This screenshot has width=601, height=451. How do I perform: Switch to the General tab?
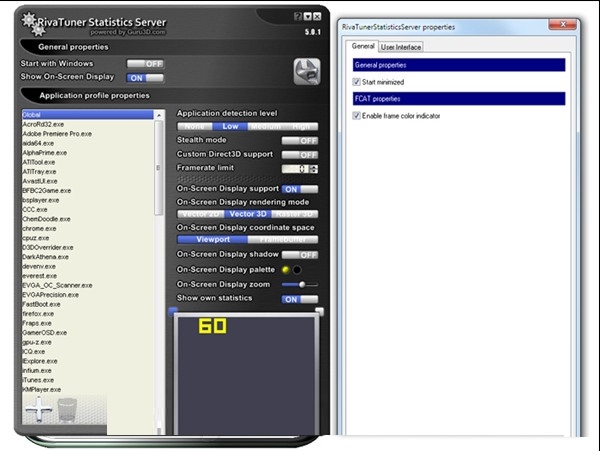[x=362, y=46]
